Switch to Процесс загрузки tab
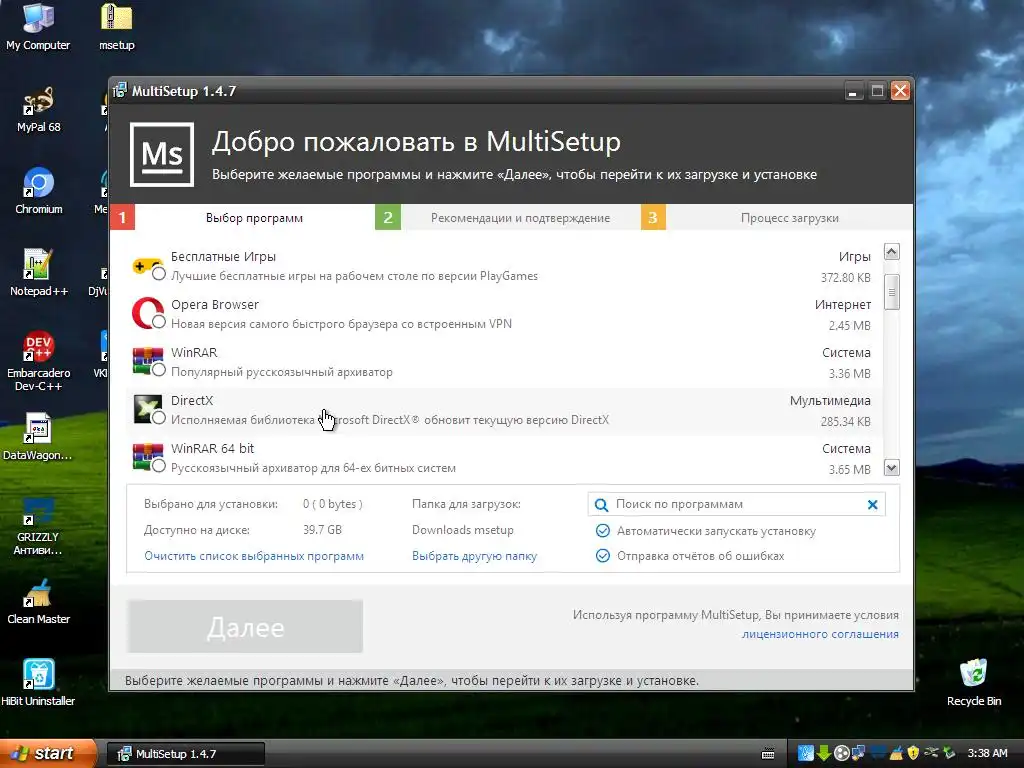Image resolution: width=1024 pixels, height=768 pixels. coord(776,217)
